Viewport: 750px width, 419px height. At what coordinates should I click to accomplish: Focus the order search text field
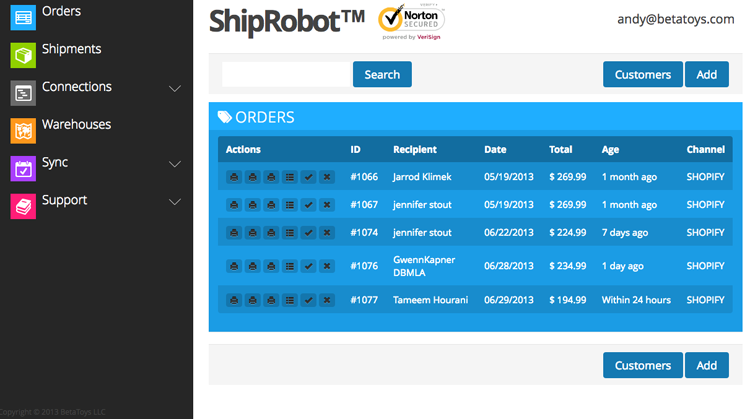point(286,74)
